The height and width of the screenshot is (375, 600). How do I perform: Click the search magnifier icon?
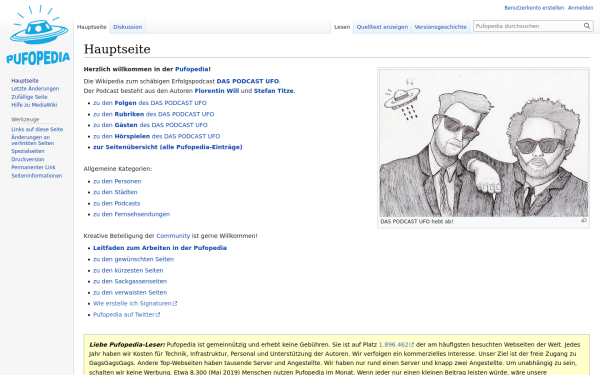coord(587,26)
